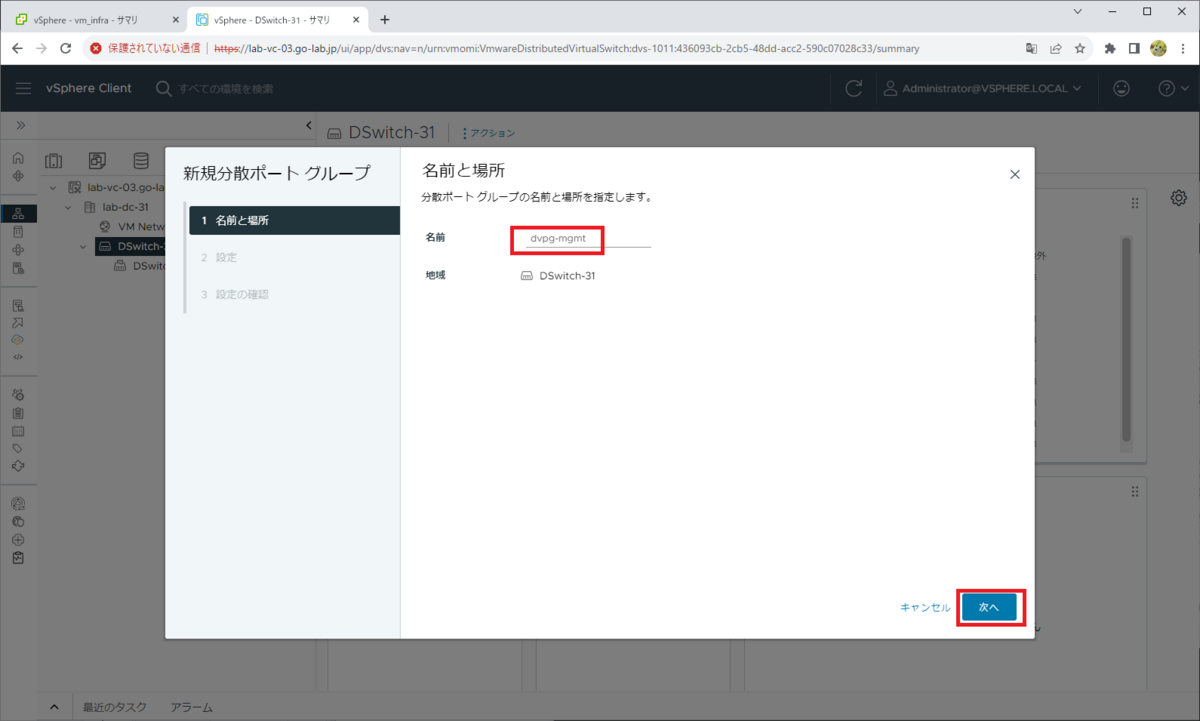Screen dimensions: 1200x721
Task: Click 次へ to proceed
Action: (x=989, y=607)
